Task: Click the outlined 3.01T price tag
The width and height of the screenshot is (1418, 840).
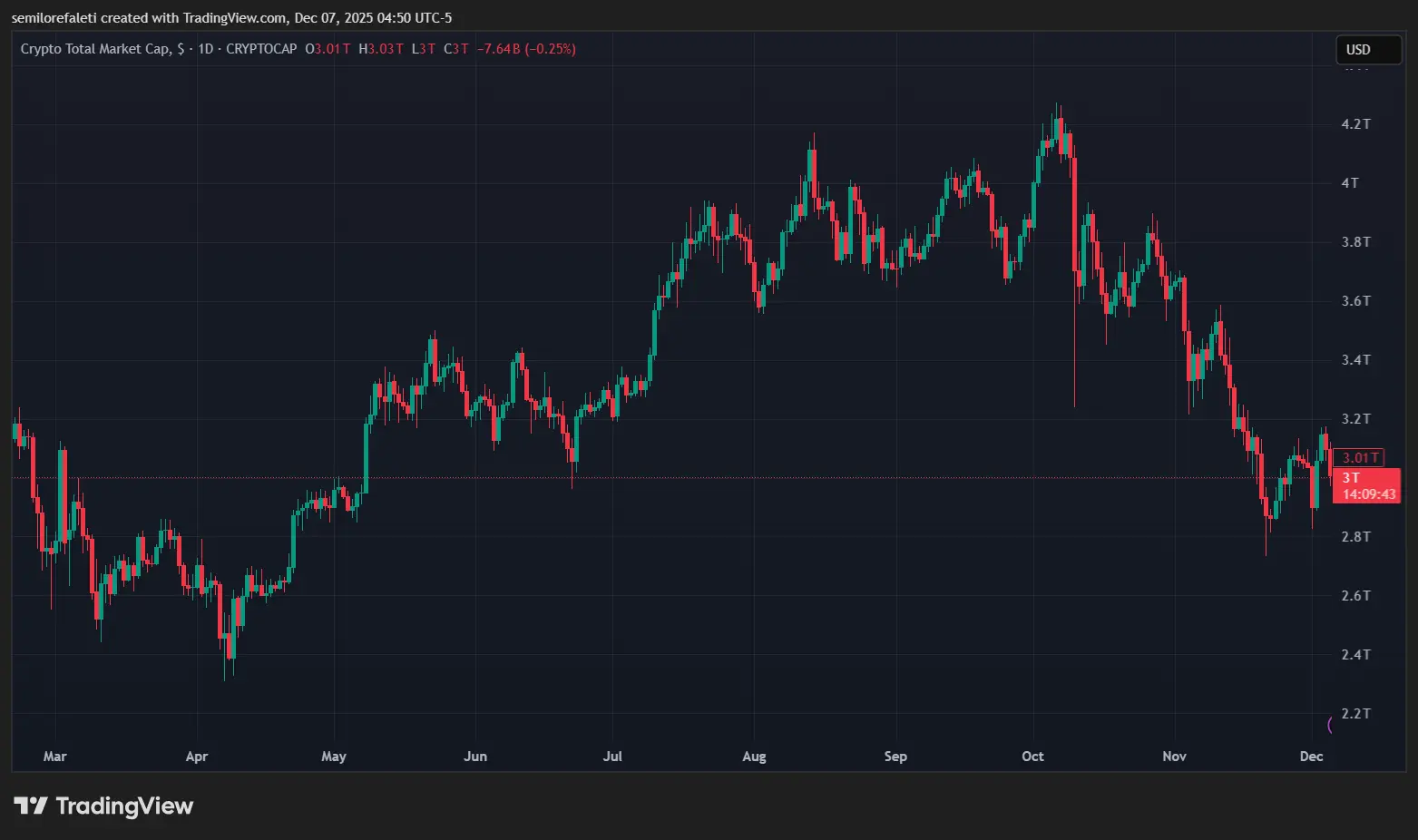Action: coord(1359,458)
